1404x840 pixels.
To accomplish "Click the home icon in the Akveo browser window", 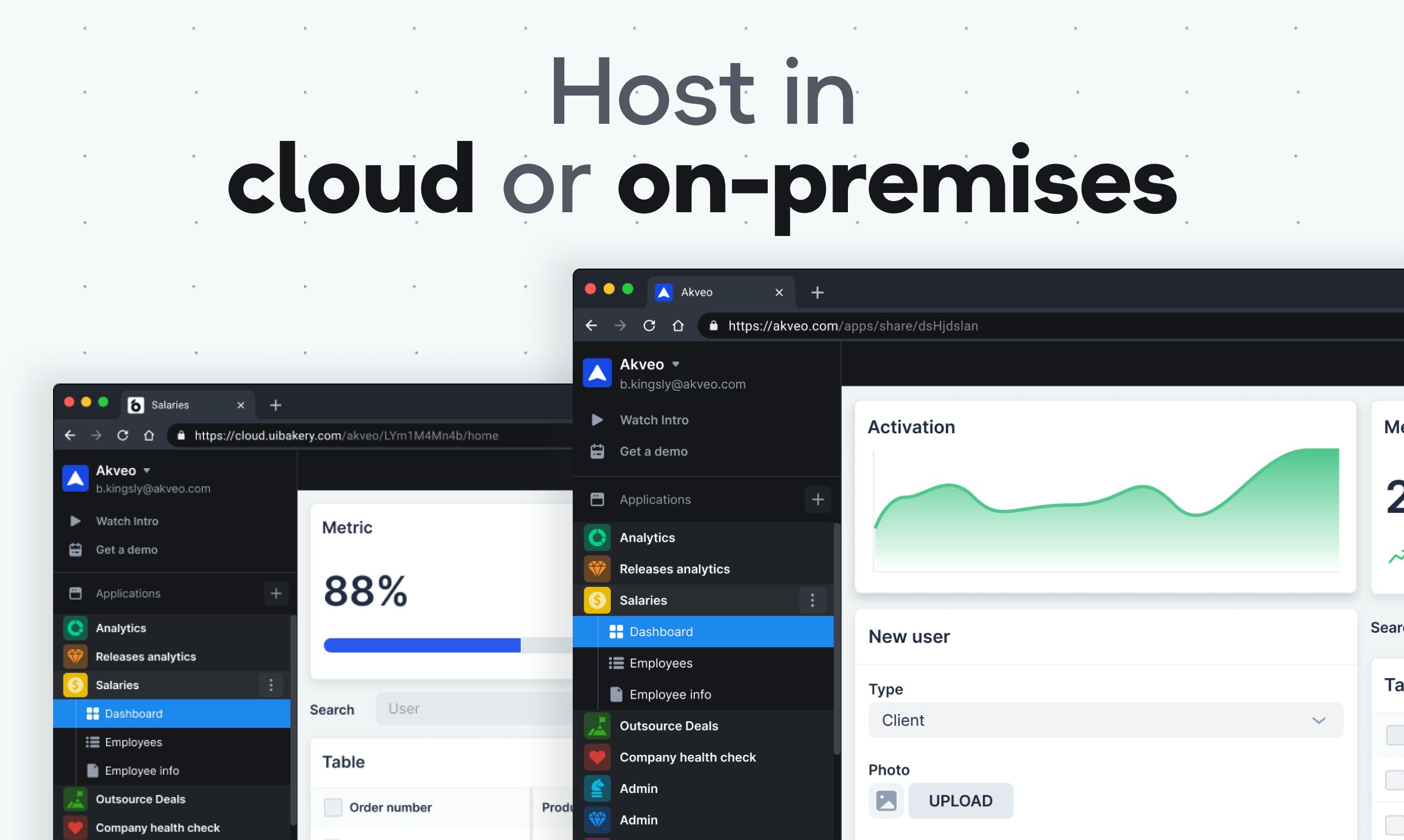I will tap(678, 326).
